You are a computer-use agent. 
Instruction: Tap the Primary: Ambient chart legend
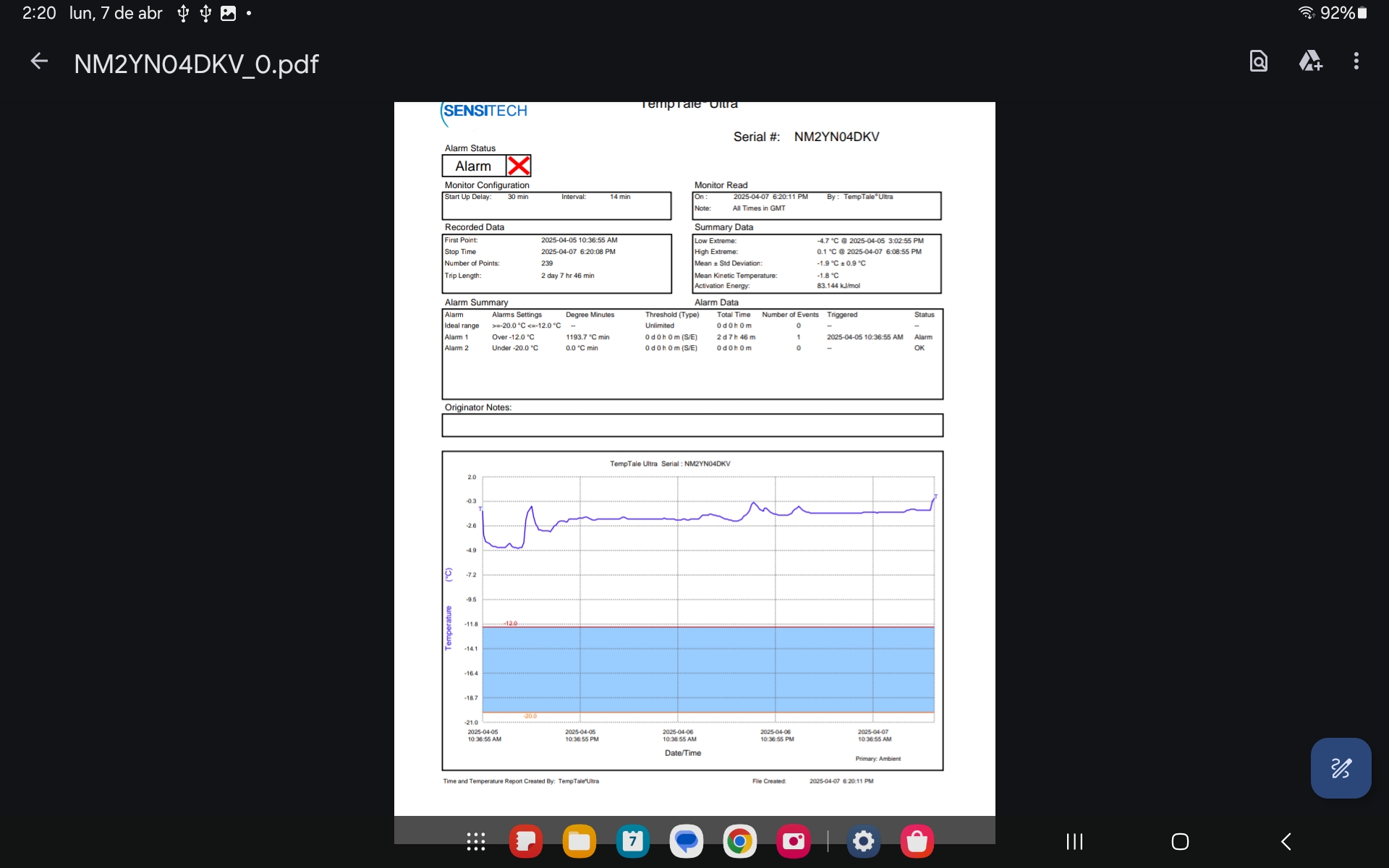878,759
